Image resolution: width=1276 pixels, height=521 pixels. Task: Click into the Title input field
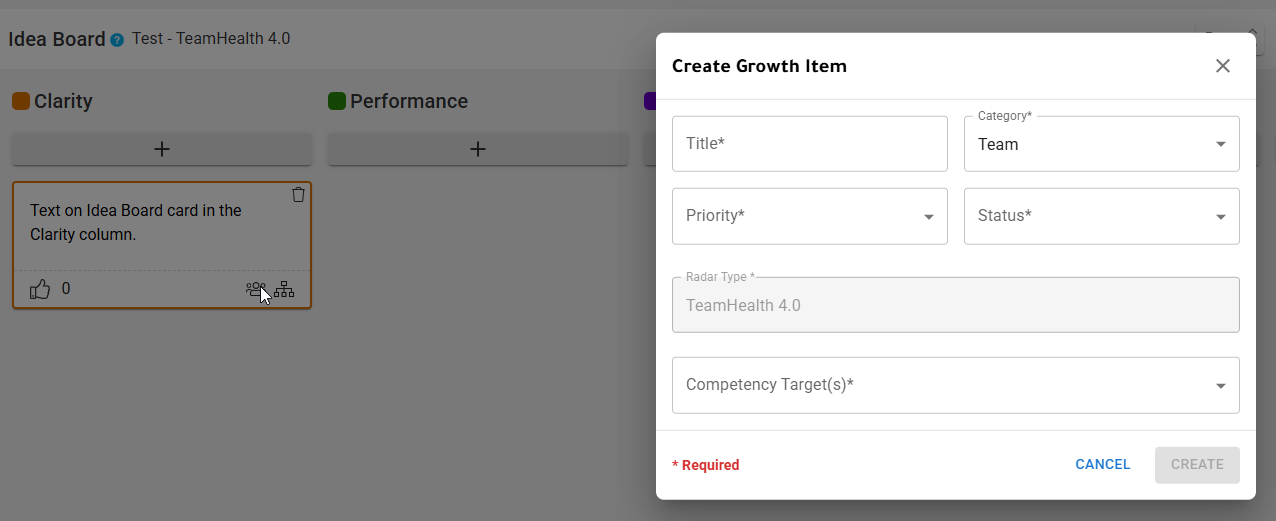pyautogui.click(x=809, y=144)
